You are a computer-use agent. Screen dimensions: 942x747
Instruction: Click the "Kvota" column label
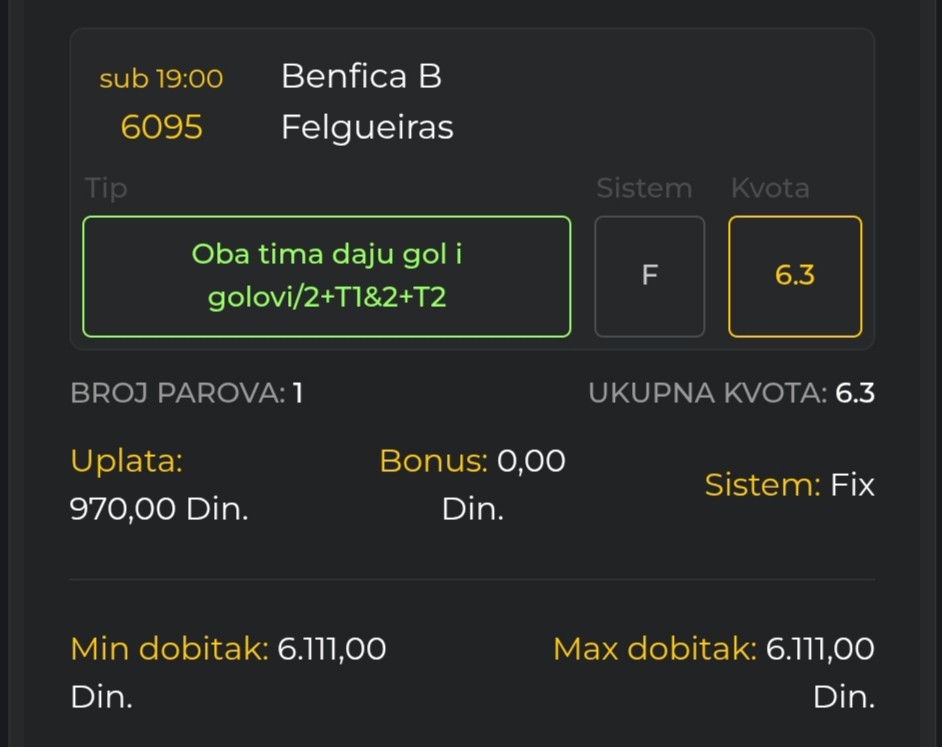[x=770, y=188]
